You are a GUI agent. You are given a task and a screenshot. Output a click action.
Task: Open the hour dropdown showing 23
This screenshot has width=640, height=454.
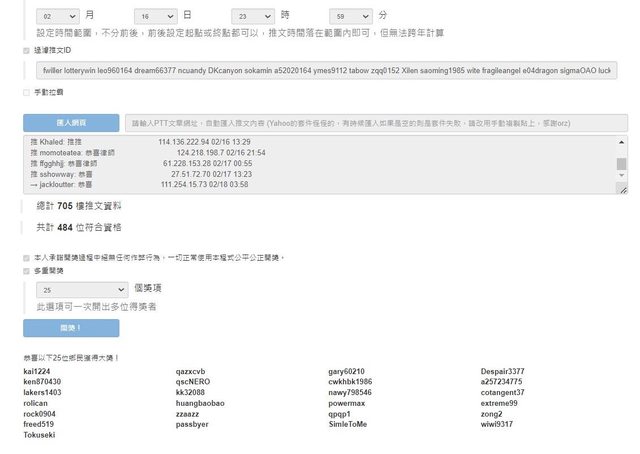tap(253, 16)
